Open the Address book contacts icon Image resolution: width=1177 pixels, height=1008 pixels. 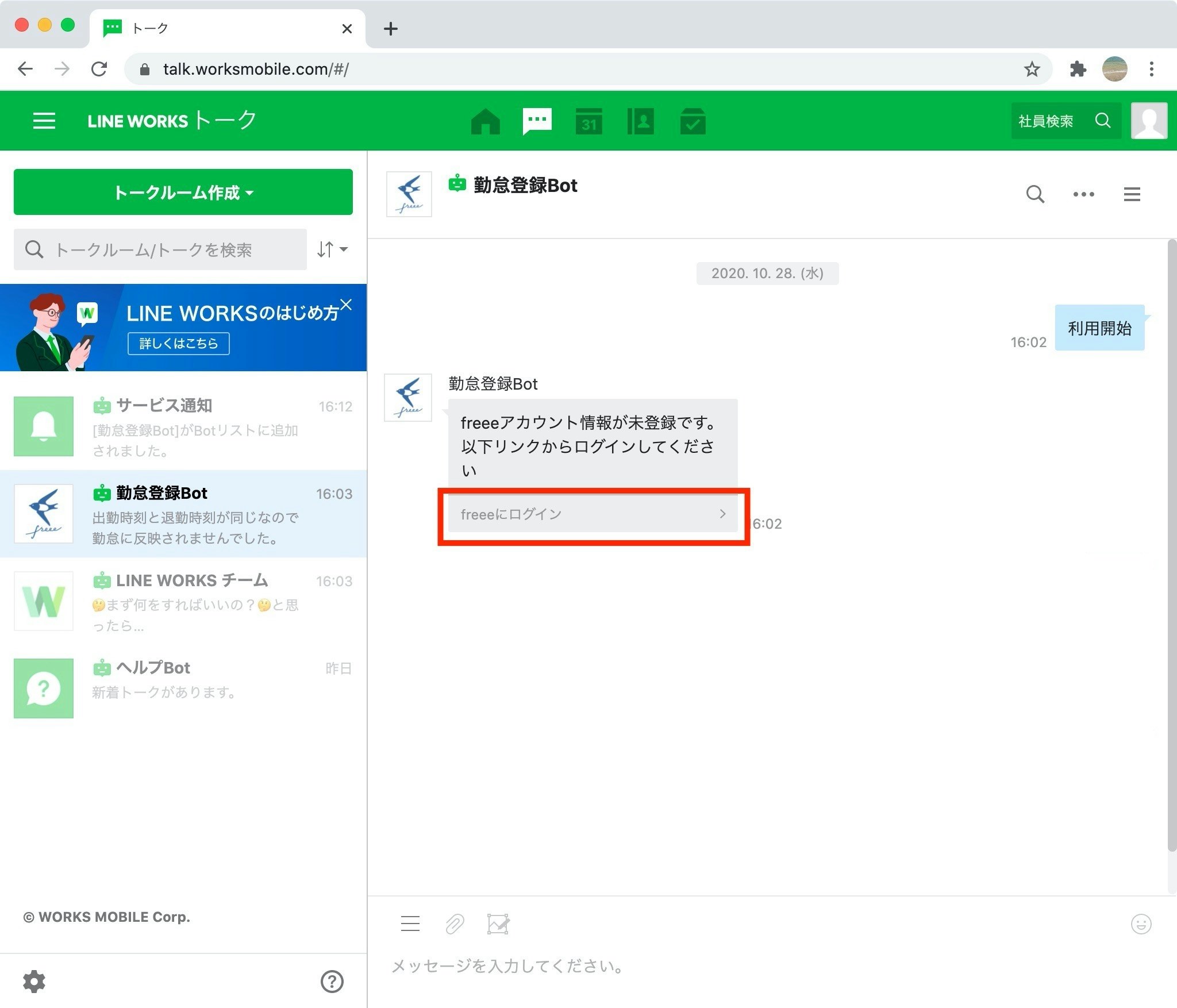(x=640, y=121)
